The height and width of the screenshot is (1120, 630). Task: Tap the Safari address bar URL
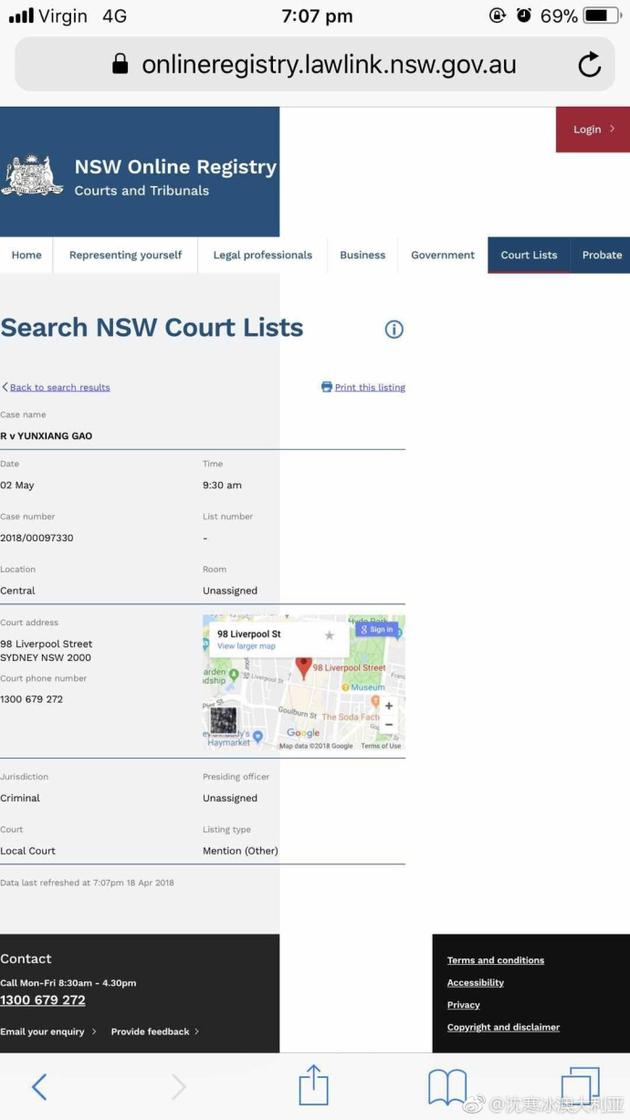pyautogui.click(x=329, y=64)
